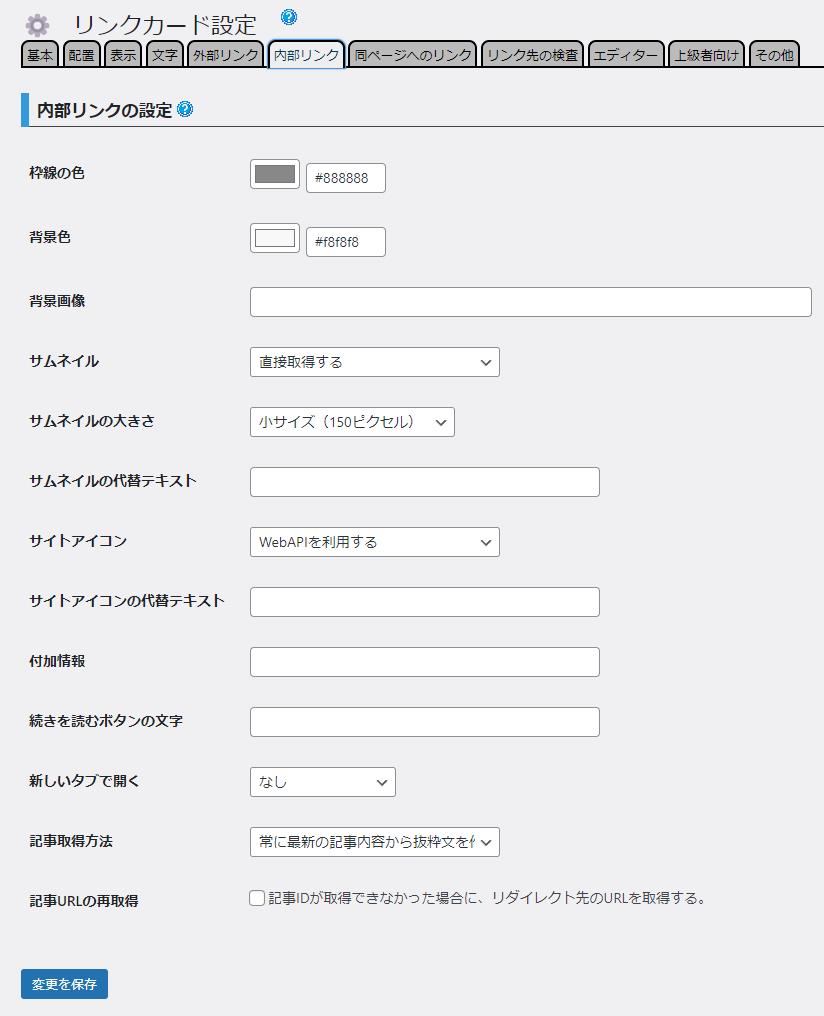
Task: Click the 枠線の色 gray color swatch
Action: 275,175
